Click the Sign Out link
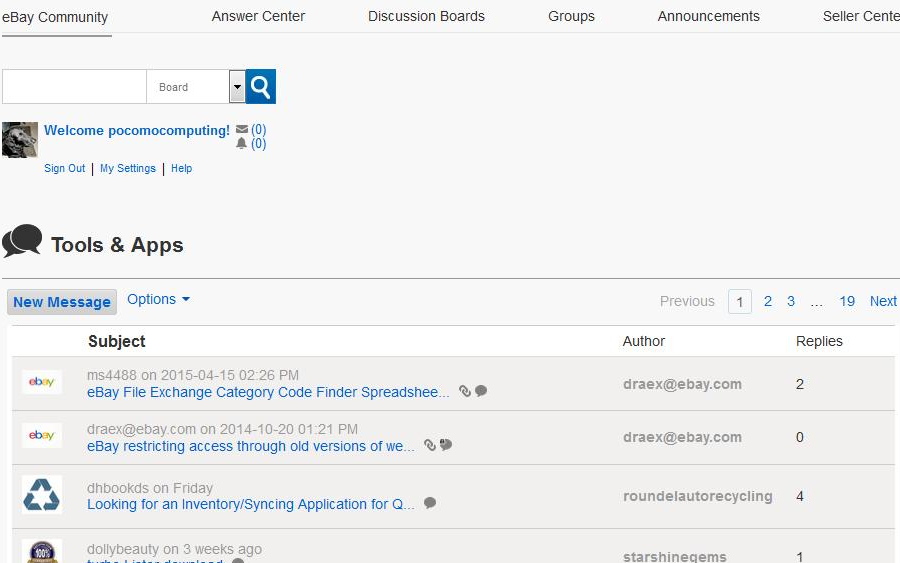900x563 pixels. click(x=64, y=169)
